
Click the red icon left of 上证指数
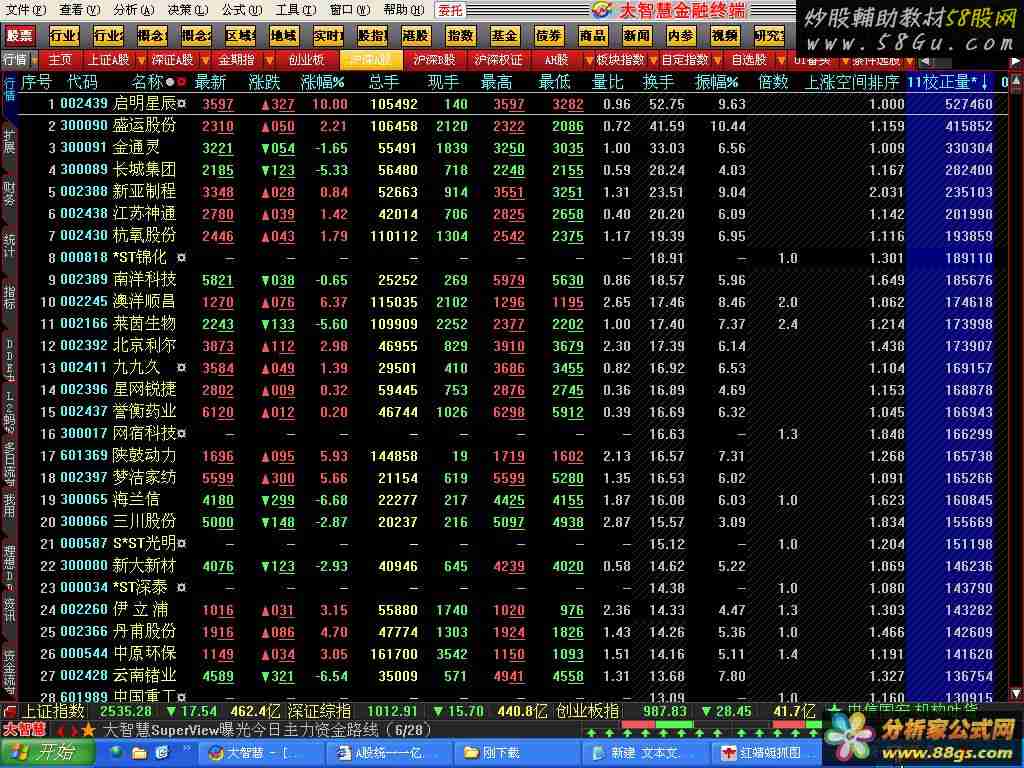[x=9, y=711]
